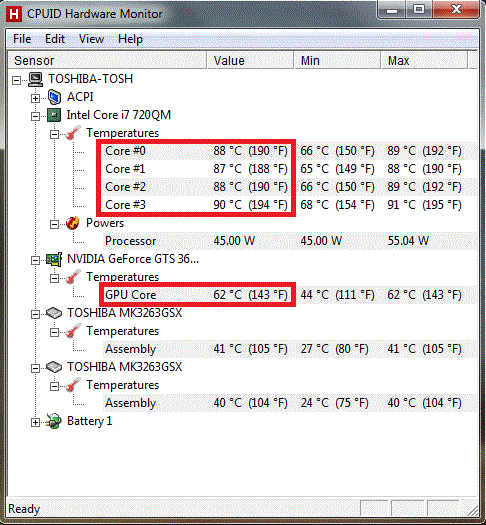
Task: Click Core #1 min value 65 °C
Action: 337,169
